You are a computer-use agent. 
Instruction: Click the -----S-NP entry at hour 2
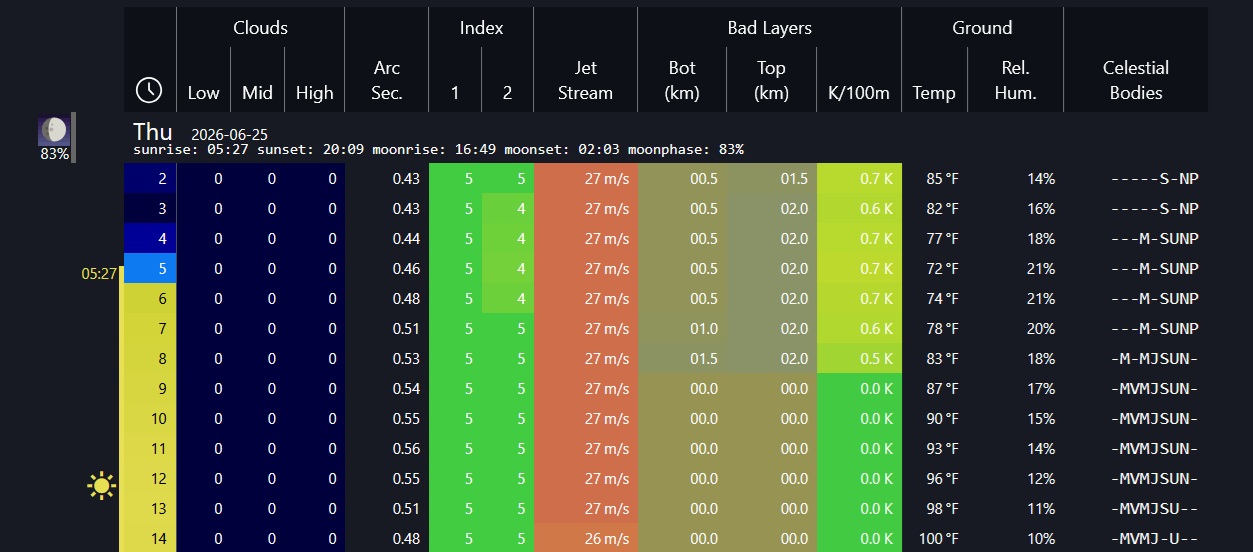tap(1155, 179)
